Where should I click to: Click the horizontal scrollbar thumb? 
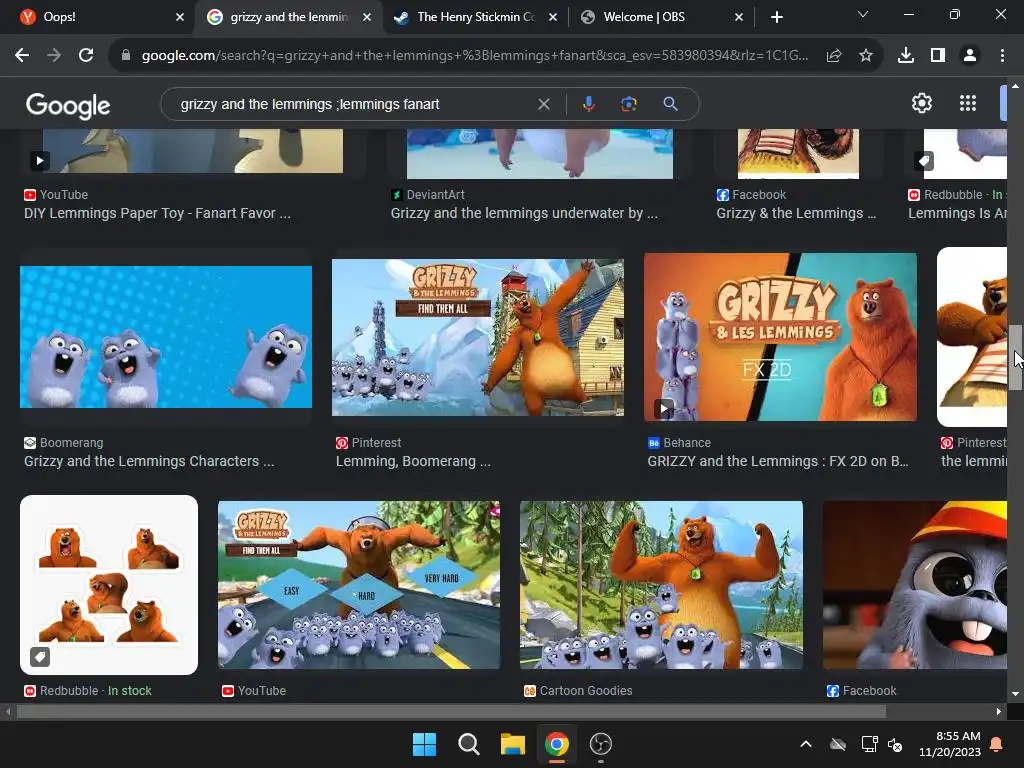click(x=451, y=712)
